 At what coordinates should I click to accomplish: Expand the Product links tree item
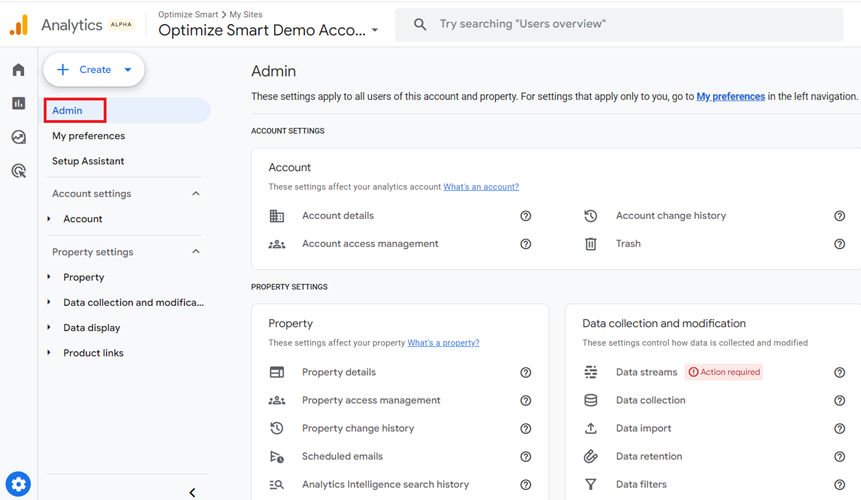pos(49,352)
